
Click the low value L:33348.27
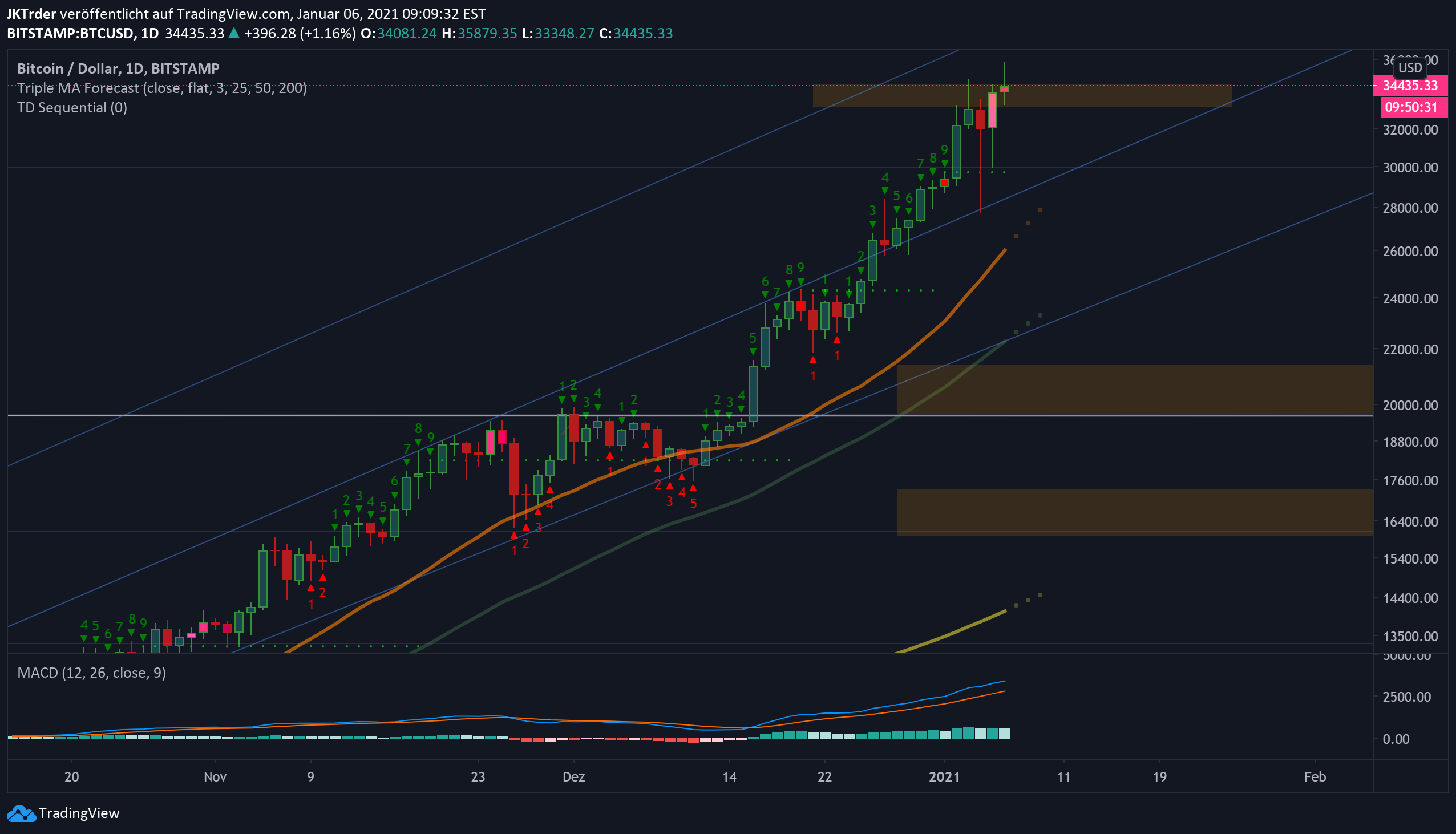click(559, 33)
